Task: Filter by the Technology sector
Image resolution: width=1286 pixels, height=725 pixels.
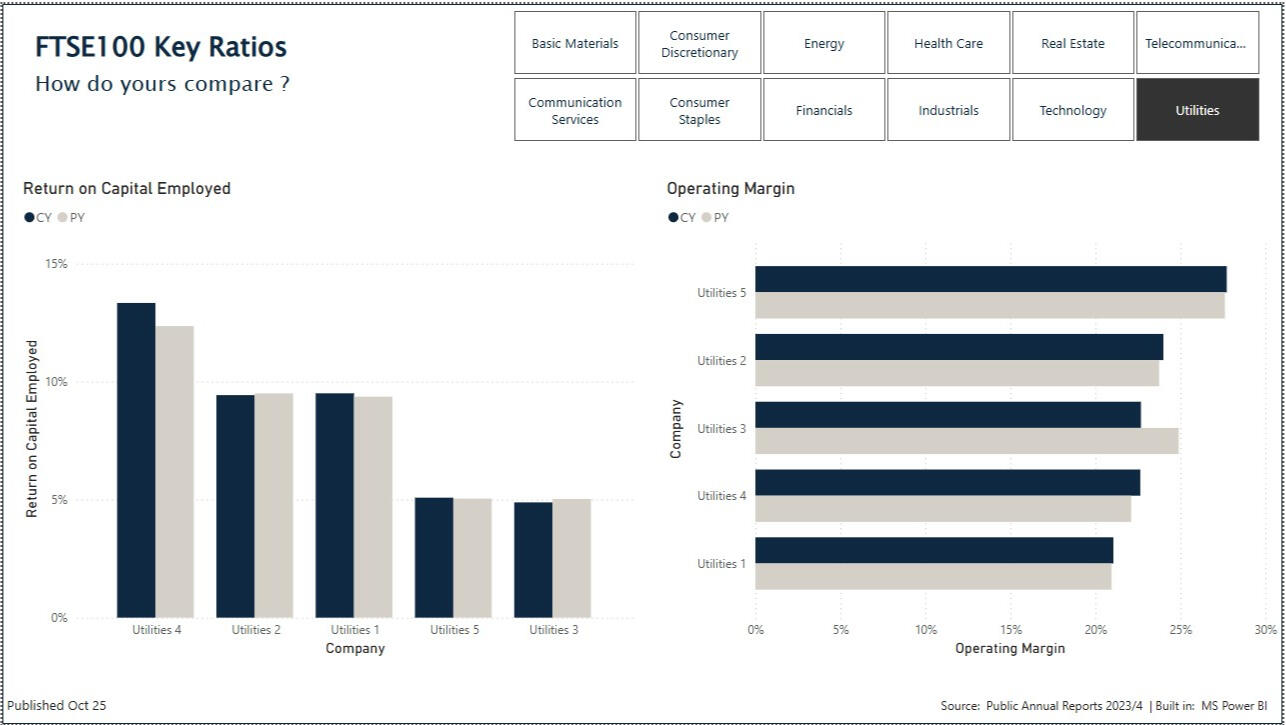Action: [1072, 110]
